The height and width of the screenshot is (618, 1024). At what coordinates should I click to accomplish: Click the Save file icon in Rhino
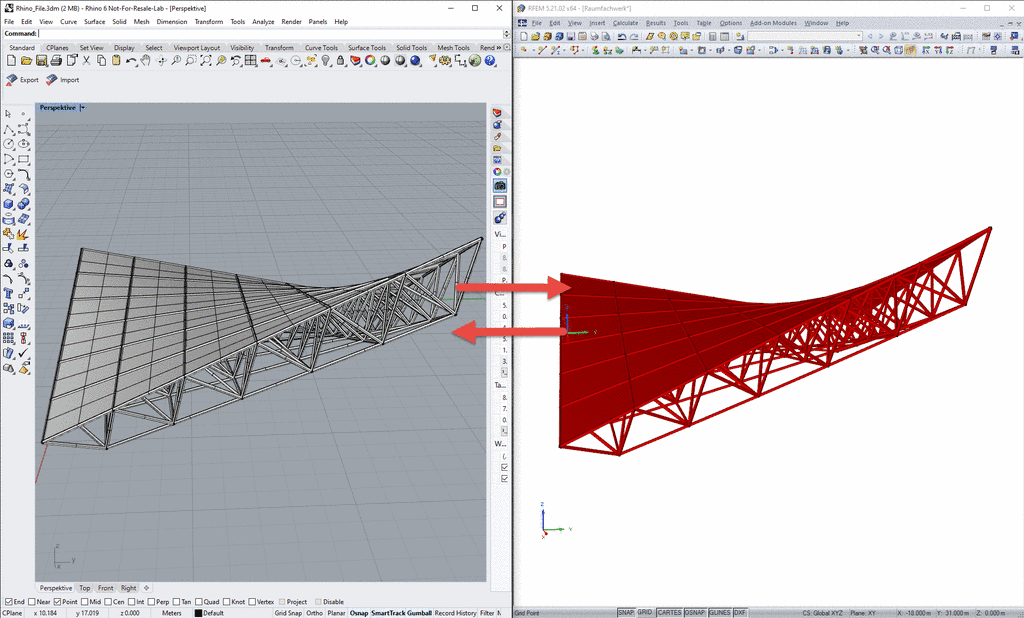coord(41,61)
